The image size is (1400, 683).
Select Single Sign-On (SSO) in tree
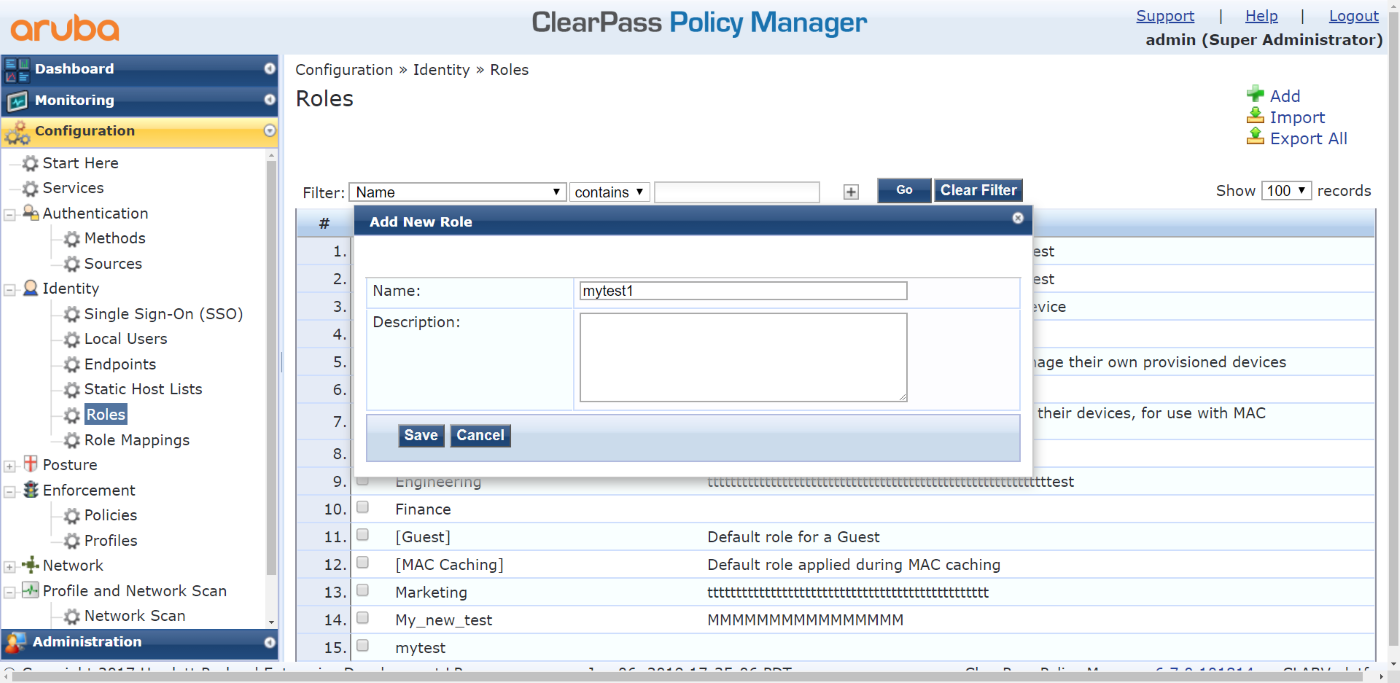click(163, 314)
